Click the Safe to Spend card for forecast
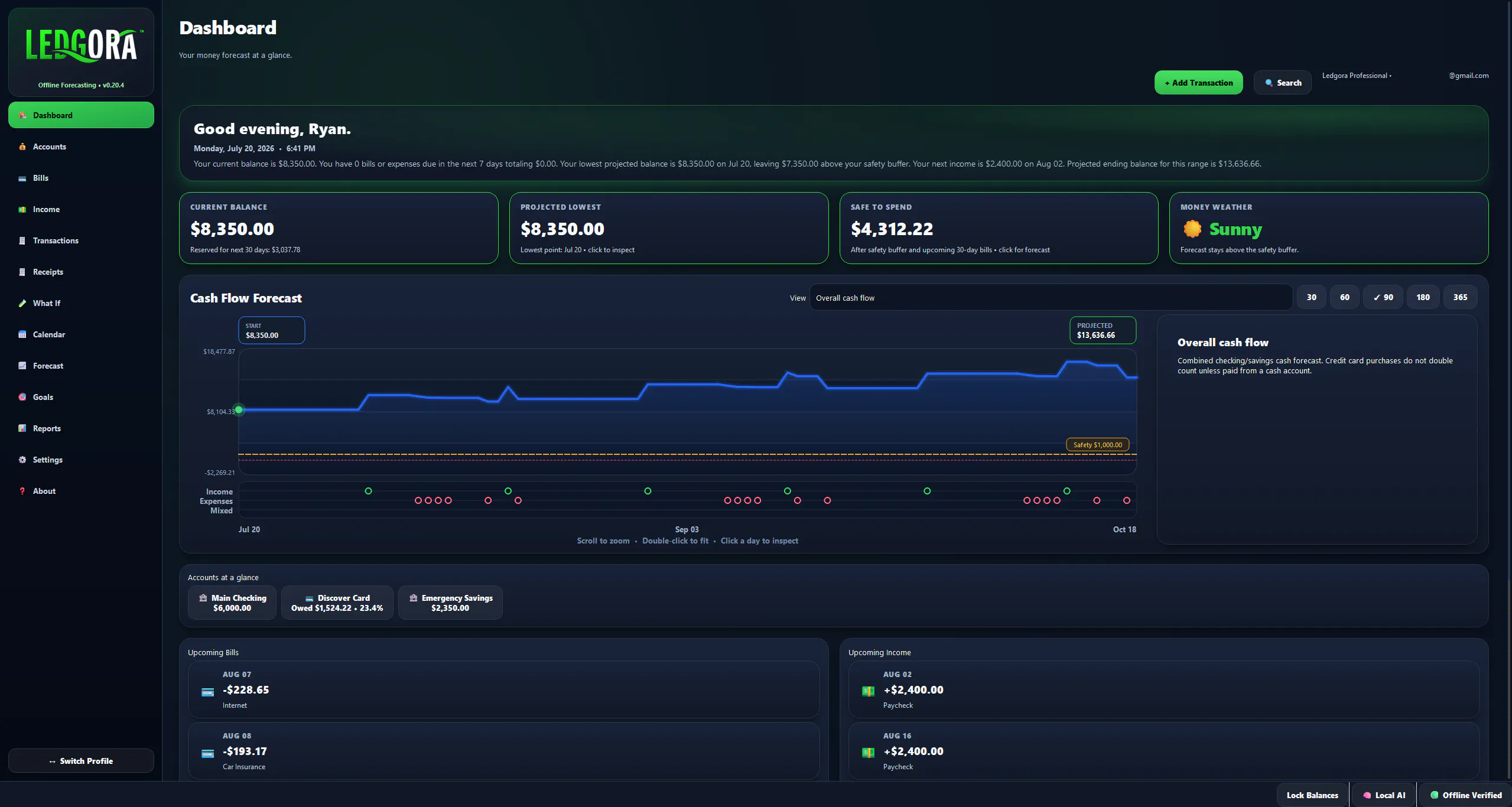 click(999, 228)
